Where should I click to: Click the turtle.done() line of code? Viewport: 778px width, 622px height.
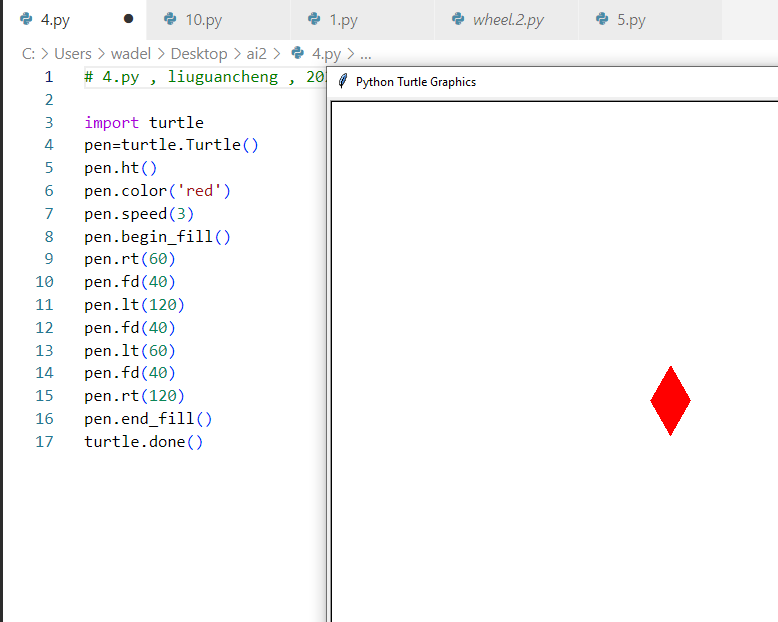point(143,442)
